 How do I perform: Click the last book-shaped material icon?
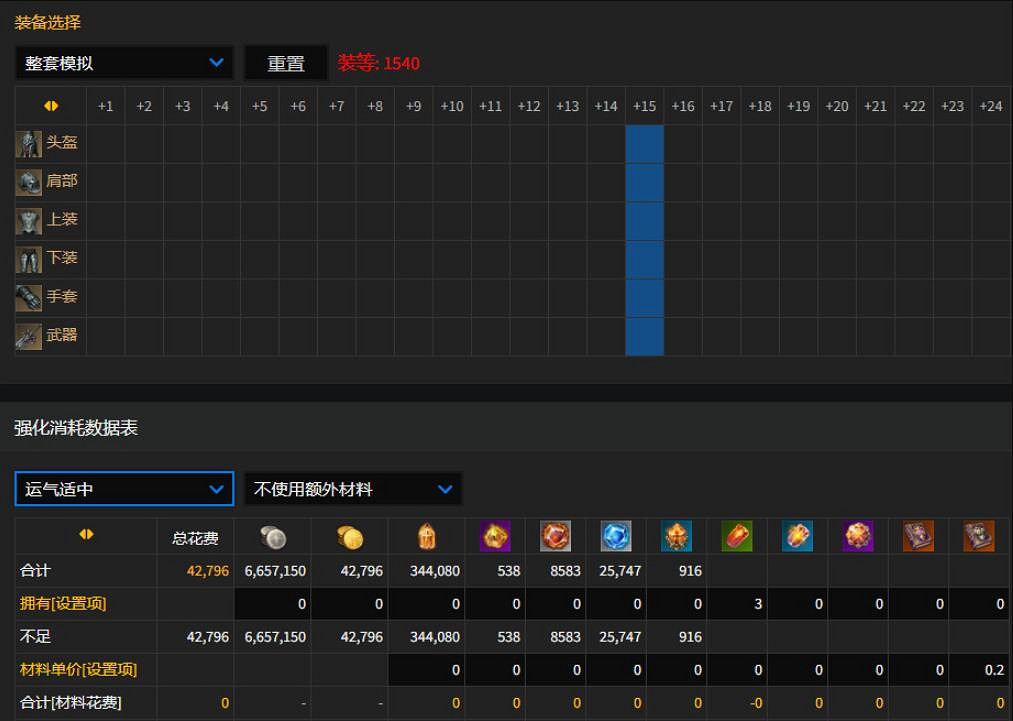[978, 536]
